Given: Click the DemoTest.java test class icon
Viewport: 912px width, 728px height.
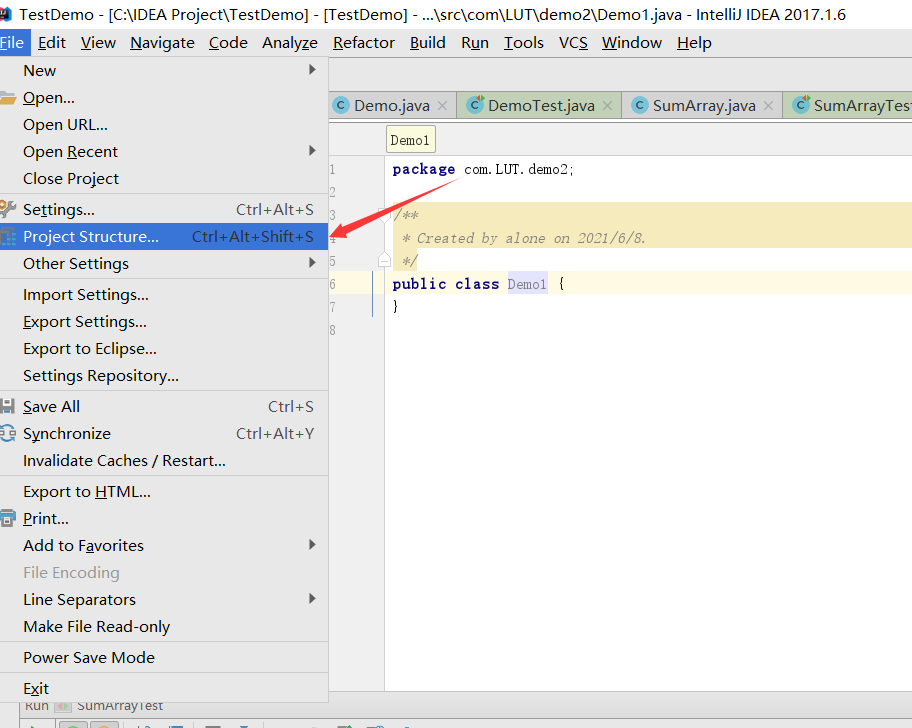Looking at the screenshot, I should (475, 105).
